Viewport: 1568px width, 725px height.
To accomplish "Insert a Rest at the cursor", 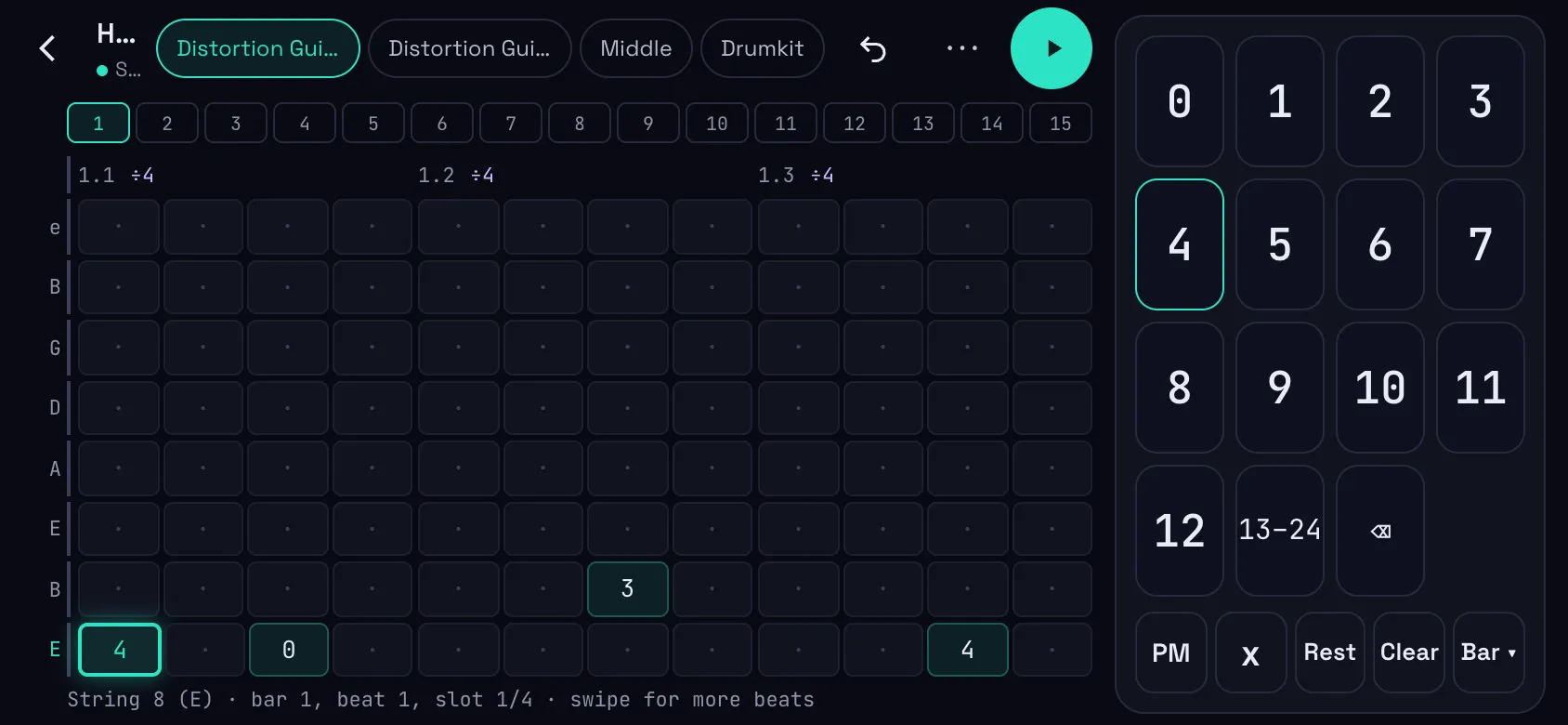I will click(x=1330, y=652).
